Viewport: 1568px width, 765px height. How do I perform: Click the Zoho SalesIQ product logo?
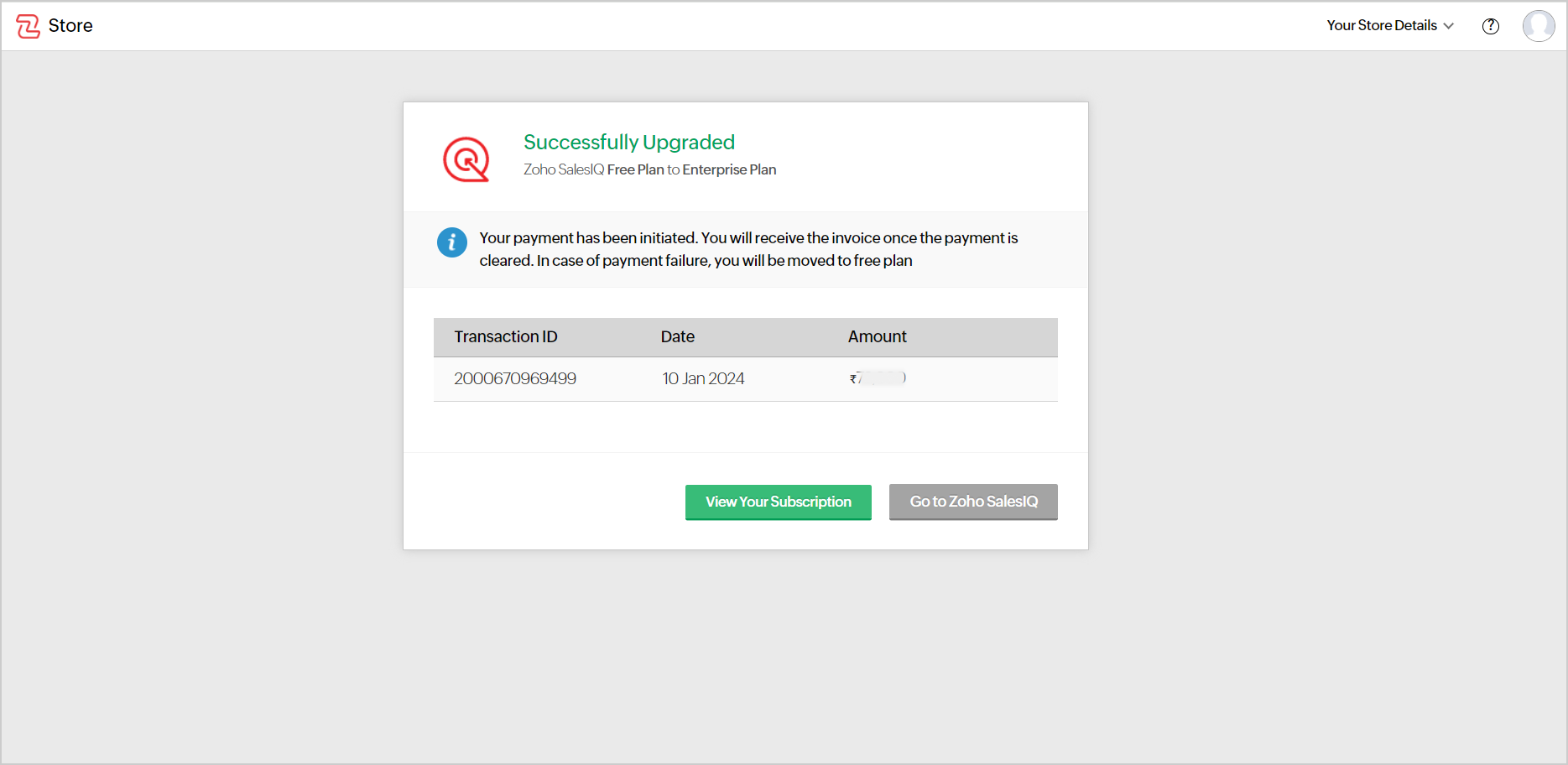point(466,159)
